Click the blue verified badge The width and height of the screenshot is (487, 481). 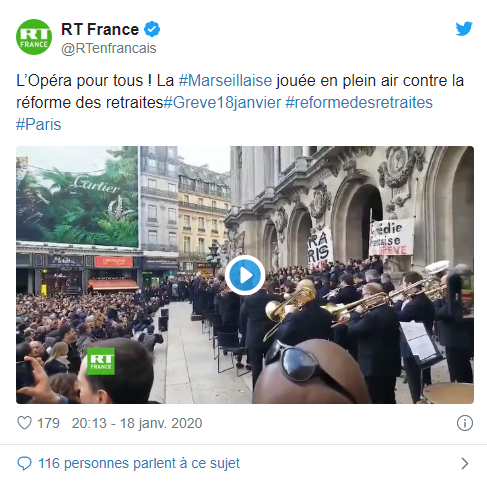[152, 29]
